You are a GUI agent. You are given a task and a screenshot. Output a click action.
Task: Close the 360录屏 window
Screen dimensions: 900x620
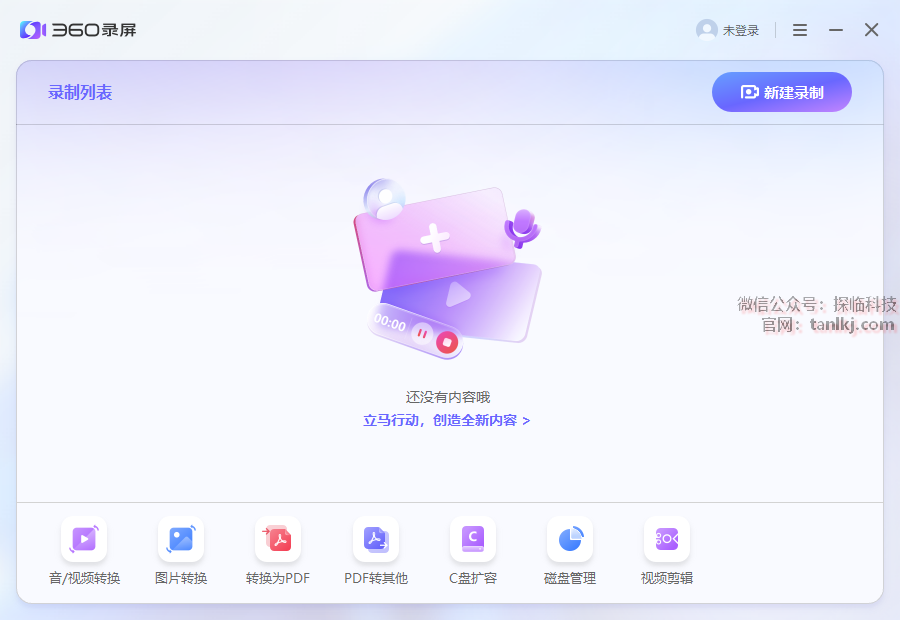871,30
